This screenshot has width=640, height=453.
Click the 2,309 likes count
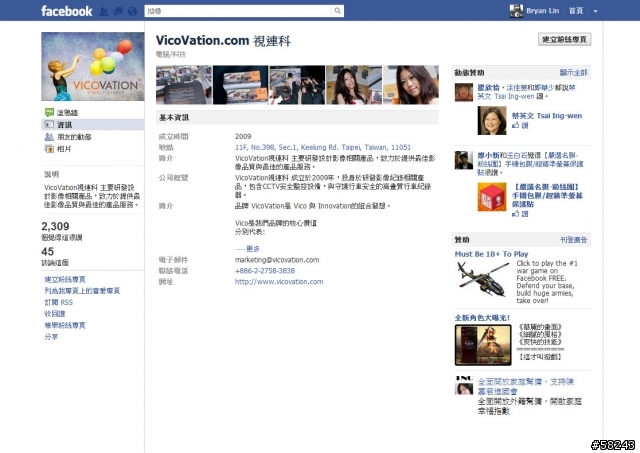(x=55, y=226)
